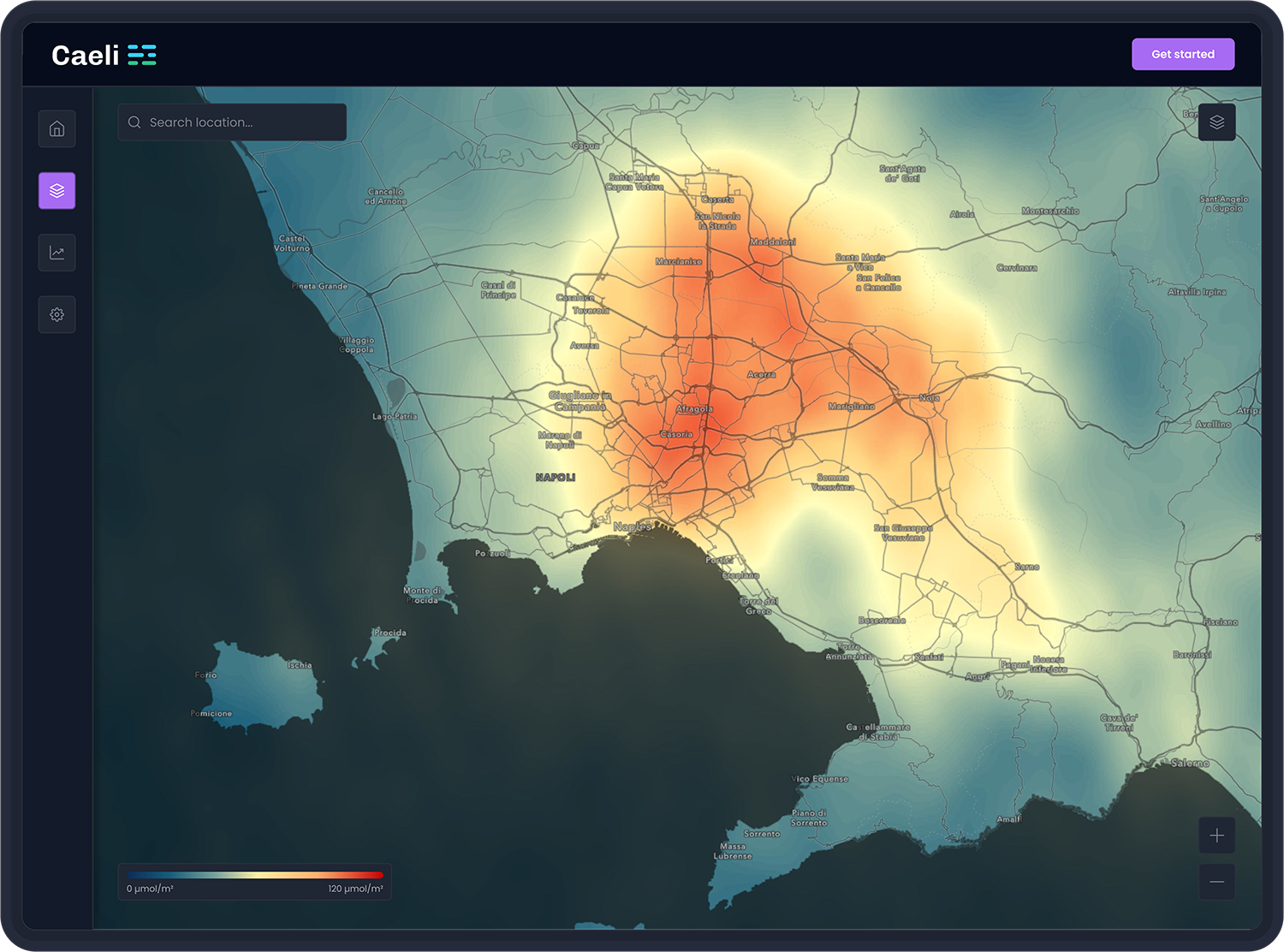Click the Giugliano in Campania label
This screenshot has height=952, width=1284.
click(x=580, y=402)
